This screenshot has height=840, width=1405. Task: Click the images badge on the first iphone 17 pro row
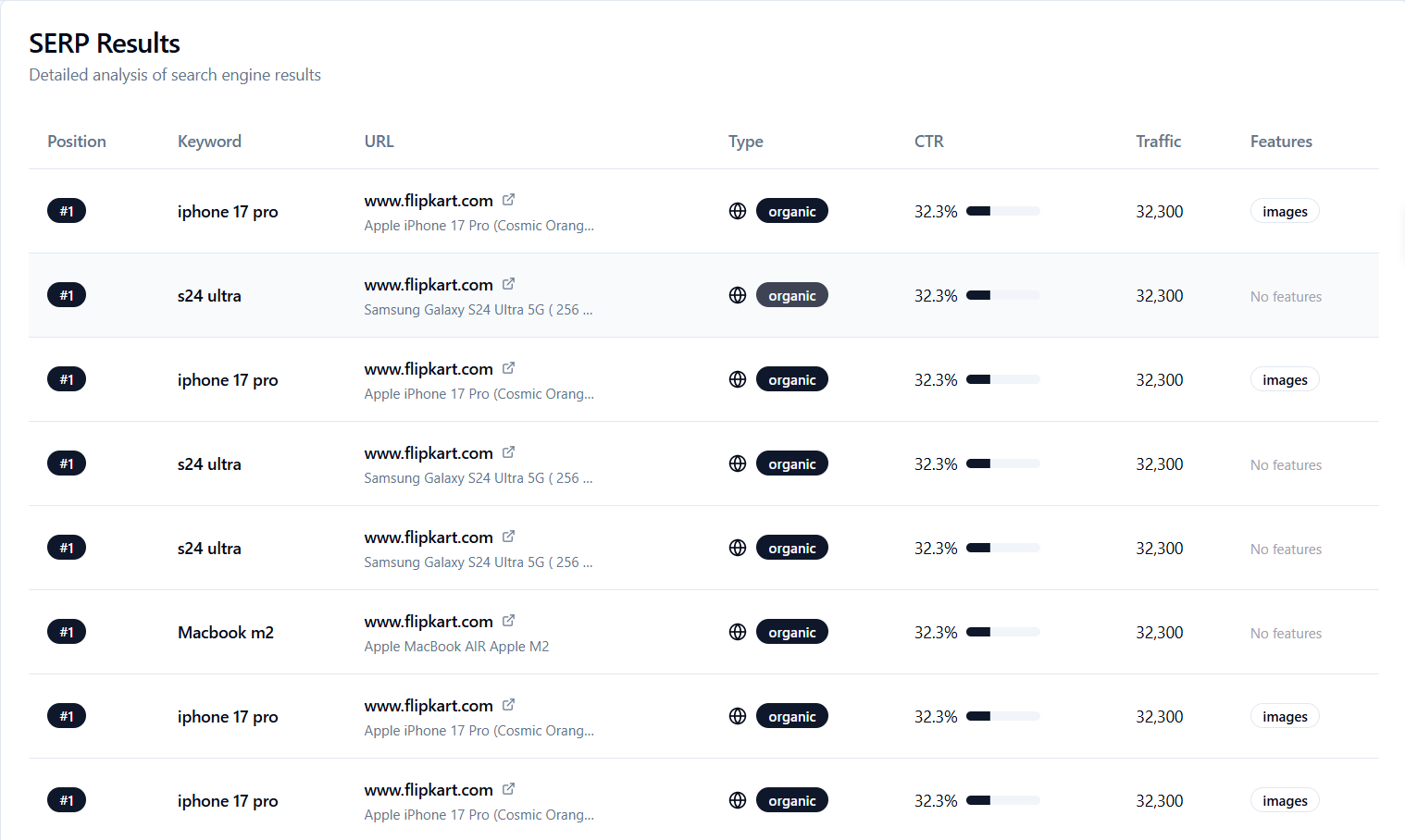point(1285,210)
